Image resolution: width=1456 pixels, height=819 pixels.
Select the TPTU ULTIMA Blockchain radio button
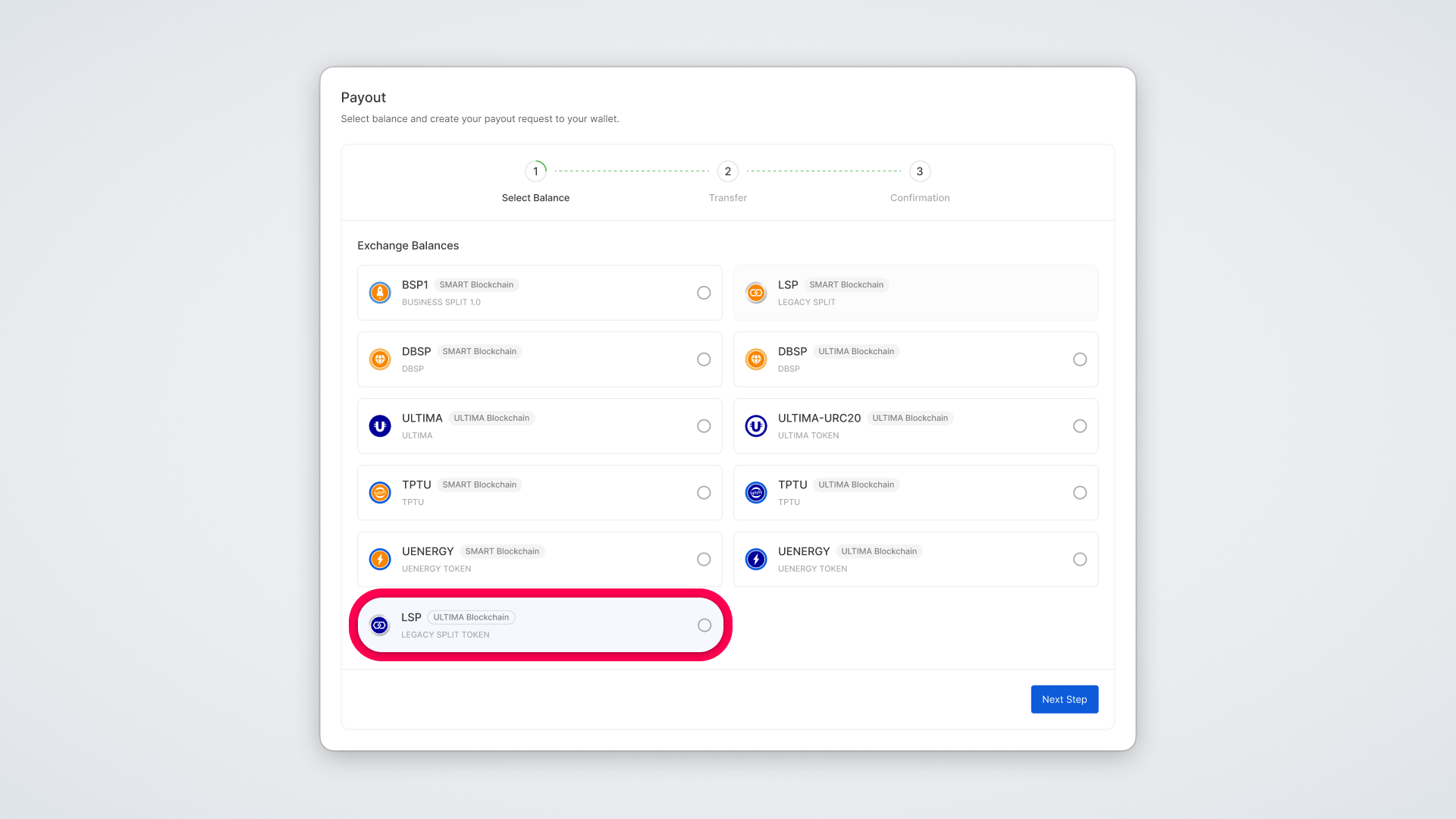point(1080,493)
